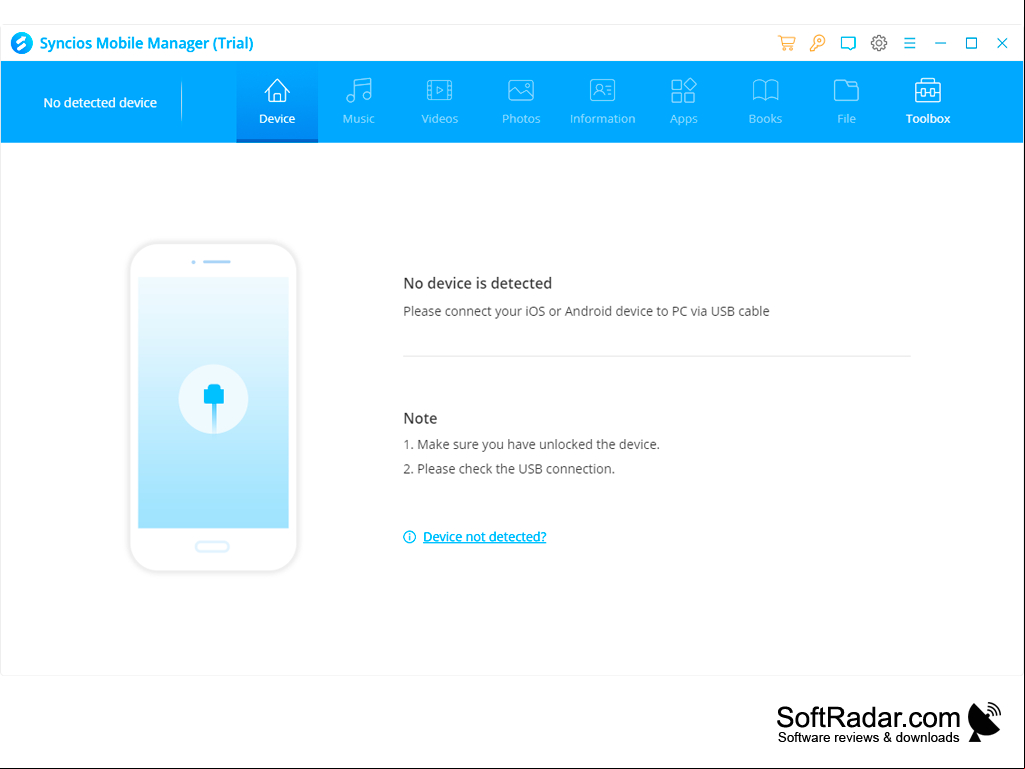Go to the Photos tab
The width and height of the screenshot is (1025, 769).
point(521,102)
